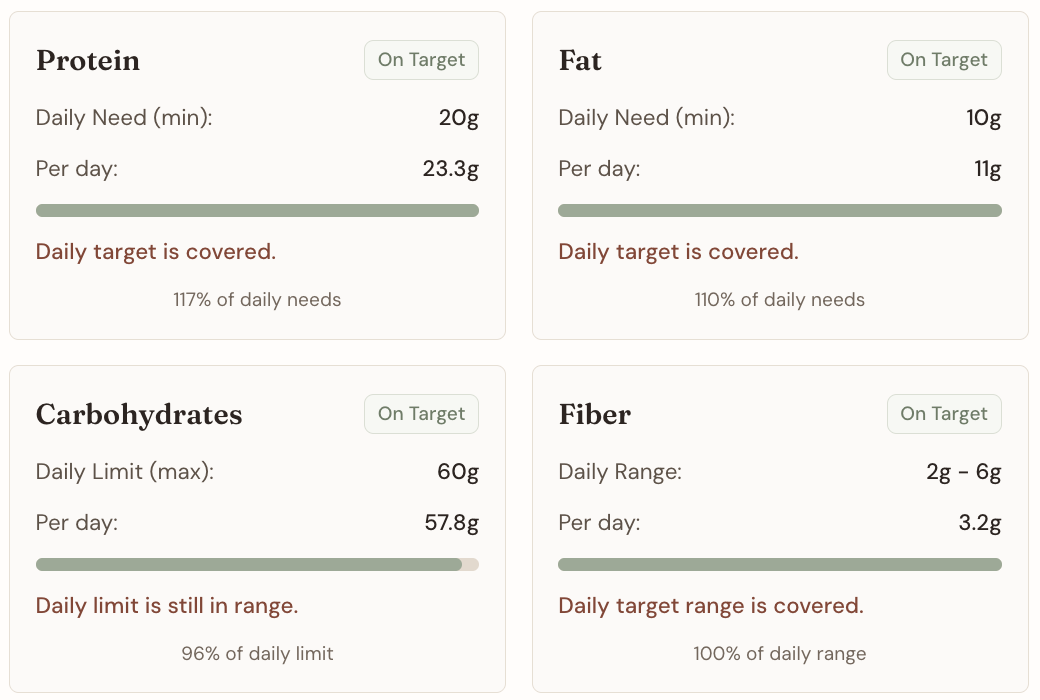
Task: Click 'Daily limit is still in range' text
Action: (x=167, y=605)
